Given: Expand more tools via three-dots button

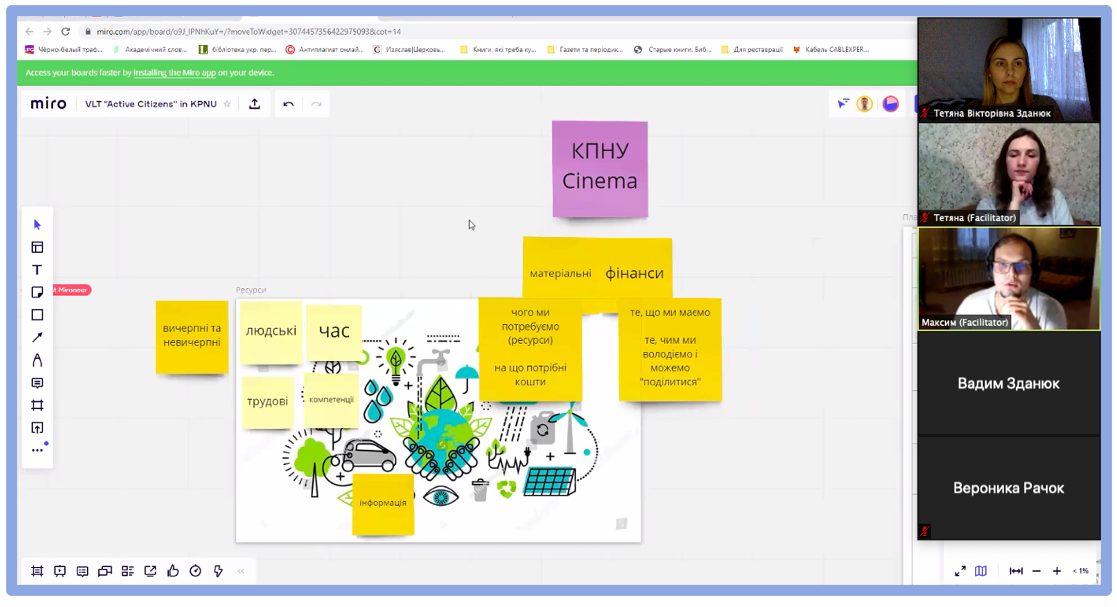Looking at the screenshot, I should pos(37,450).
